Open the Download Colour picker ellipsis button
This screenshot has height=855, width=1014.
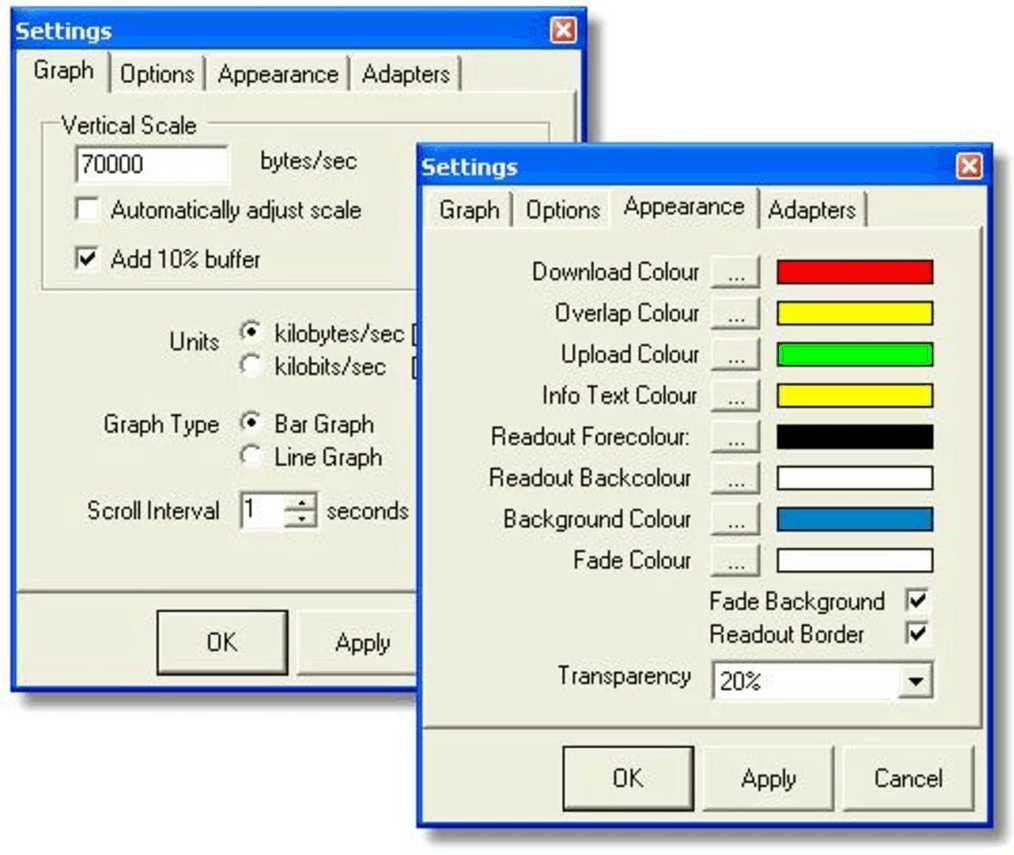[x=735, y=272]
